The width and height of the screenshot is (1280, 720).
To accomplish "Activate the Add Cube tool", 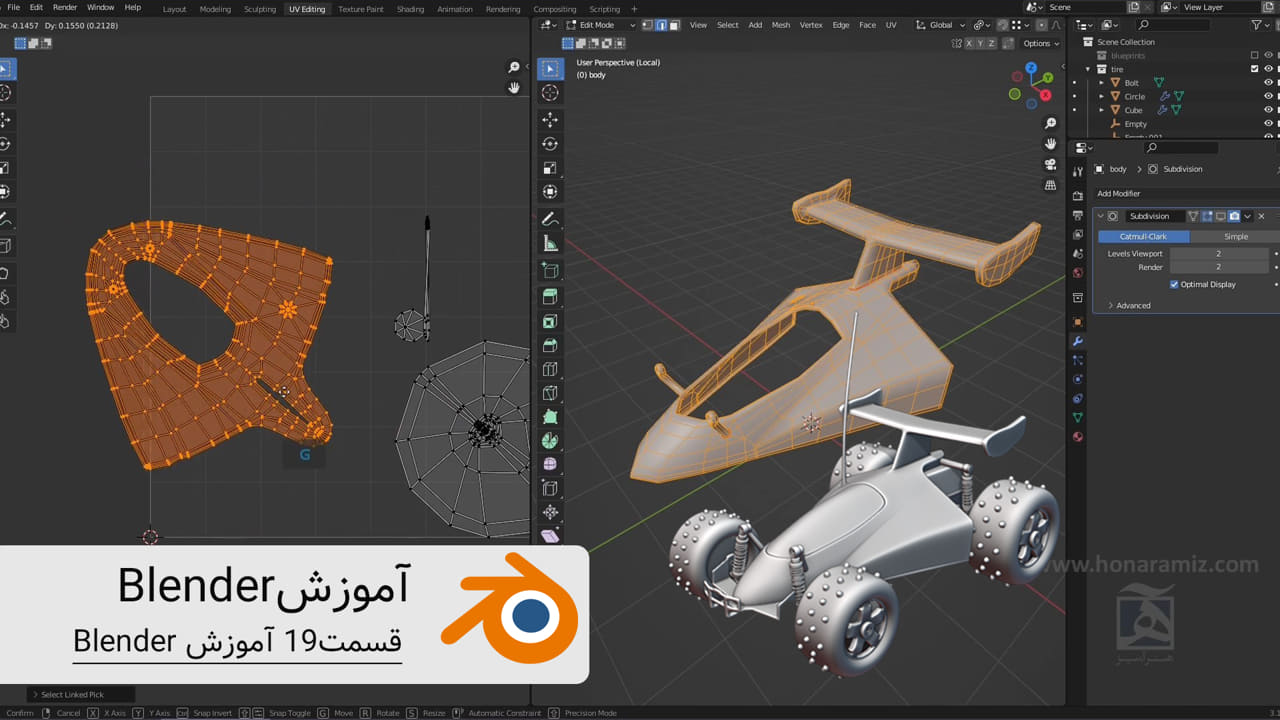I will click(550, 270).
